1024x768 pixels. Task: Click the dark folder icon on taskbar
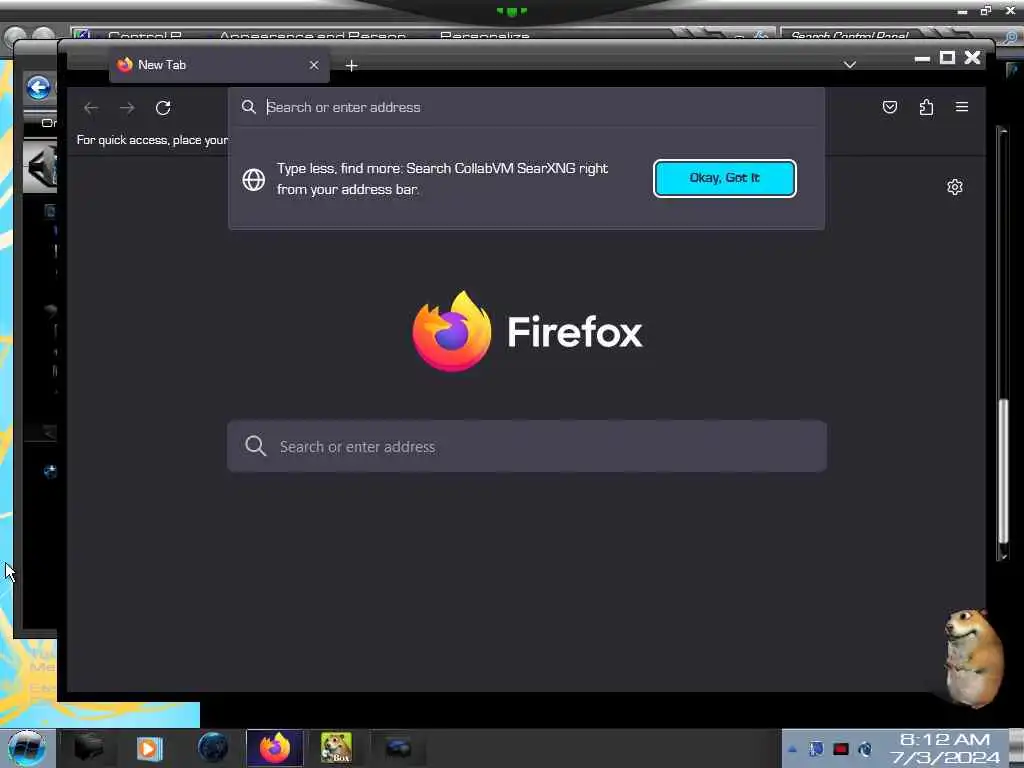(x=88, y=748)
